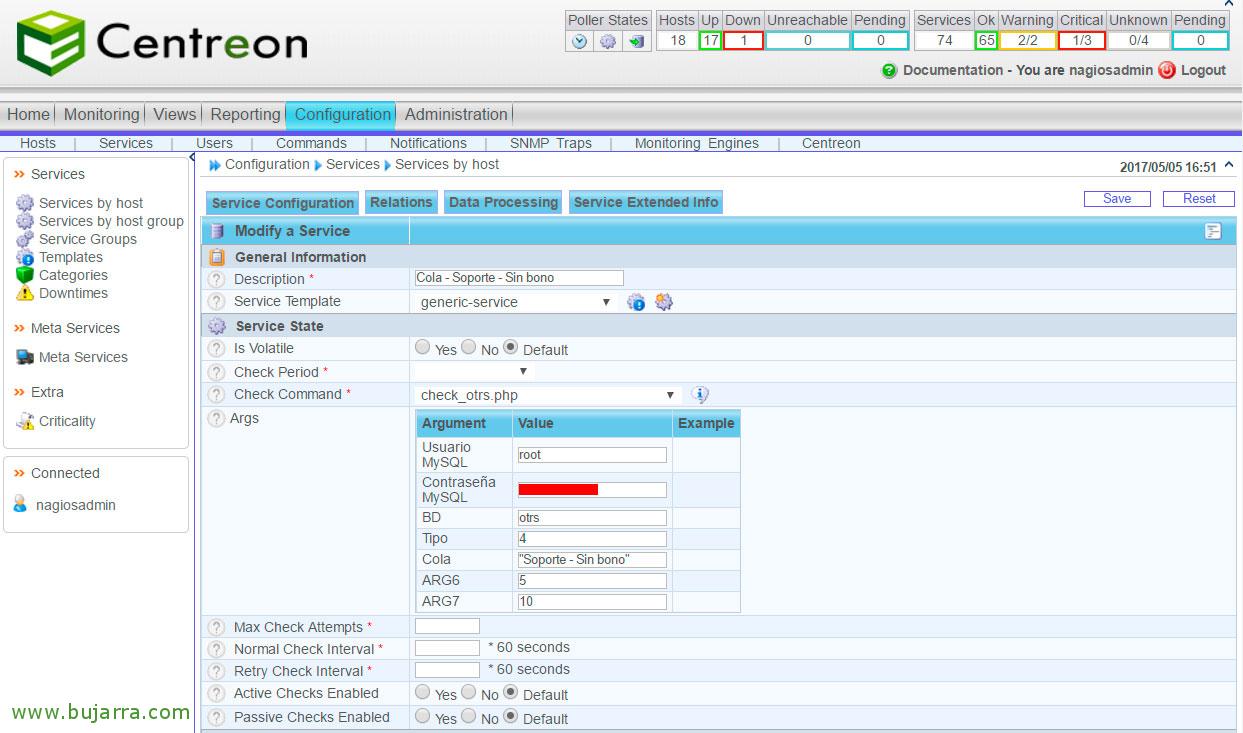1243x733 pixels.
Task: Click Services in the breadcrumb
Action: pos(353,164)
